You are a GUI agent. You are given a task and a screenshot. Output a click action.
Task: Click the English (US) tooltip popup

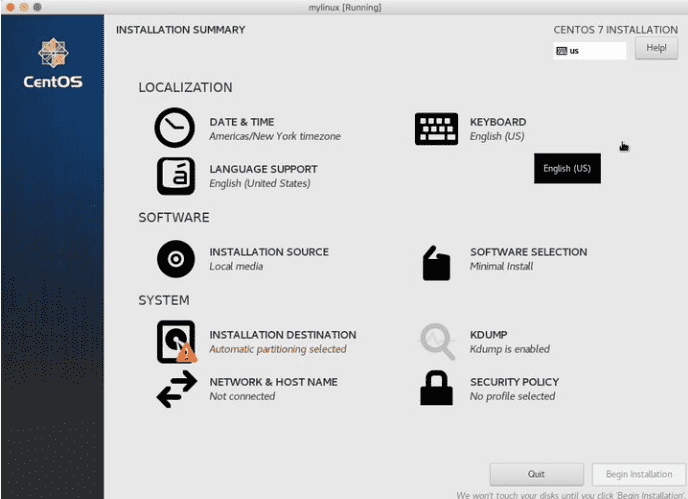(x=567, y=168)
